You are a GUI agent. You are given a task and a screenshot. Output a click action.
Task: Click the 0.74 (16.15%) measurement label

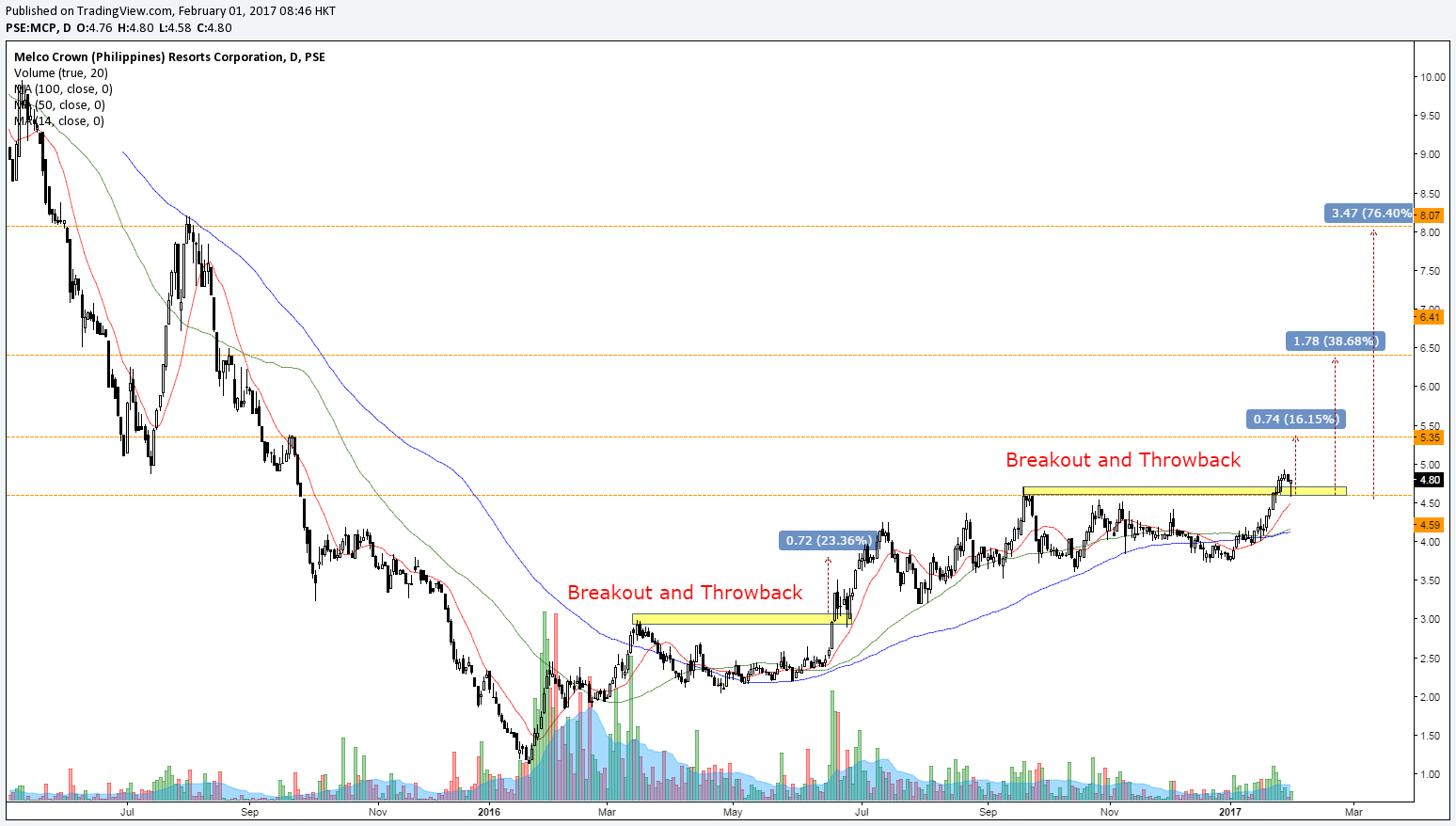(1296, 420)
